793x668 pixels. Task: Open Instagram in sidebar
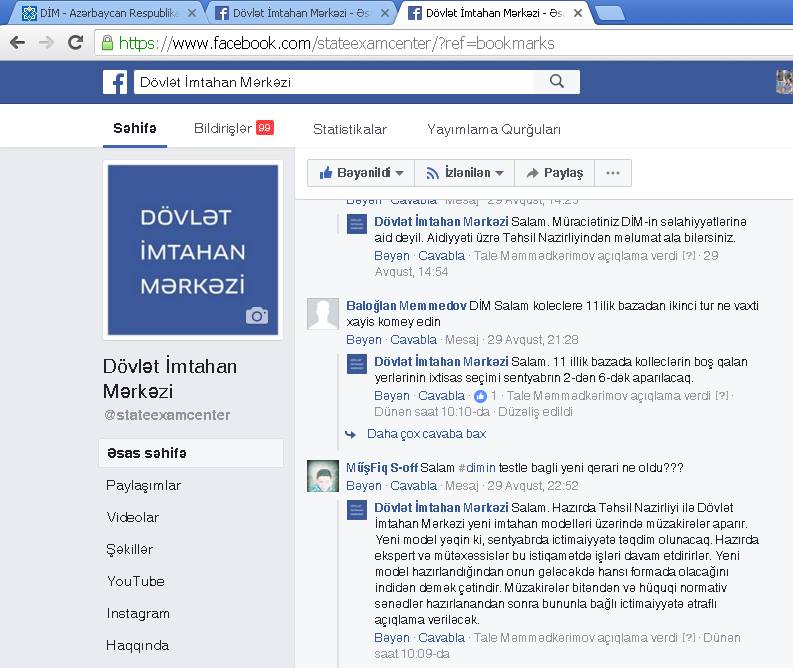[138, 613]
